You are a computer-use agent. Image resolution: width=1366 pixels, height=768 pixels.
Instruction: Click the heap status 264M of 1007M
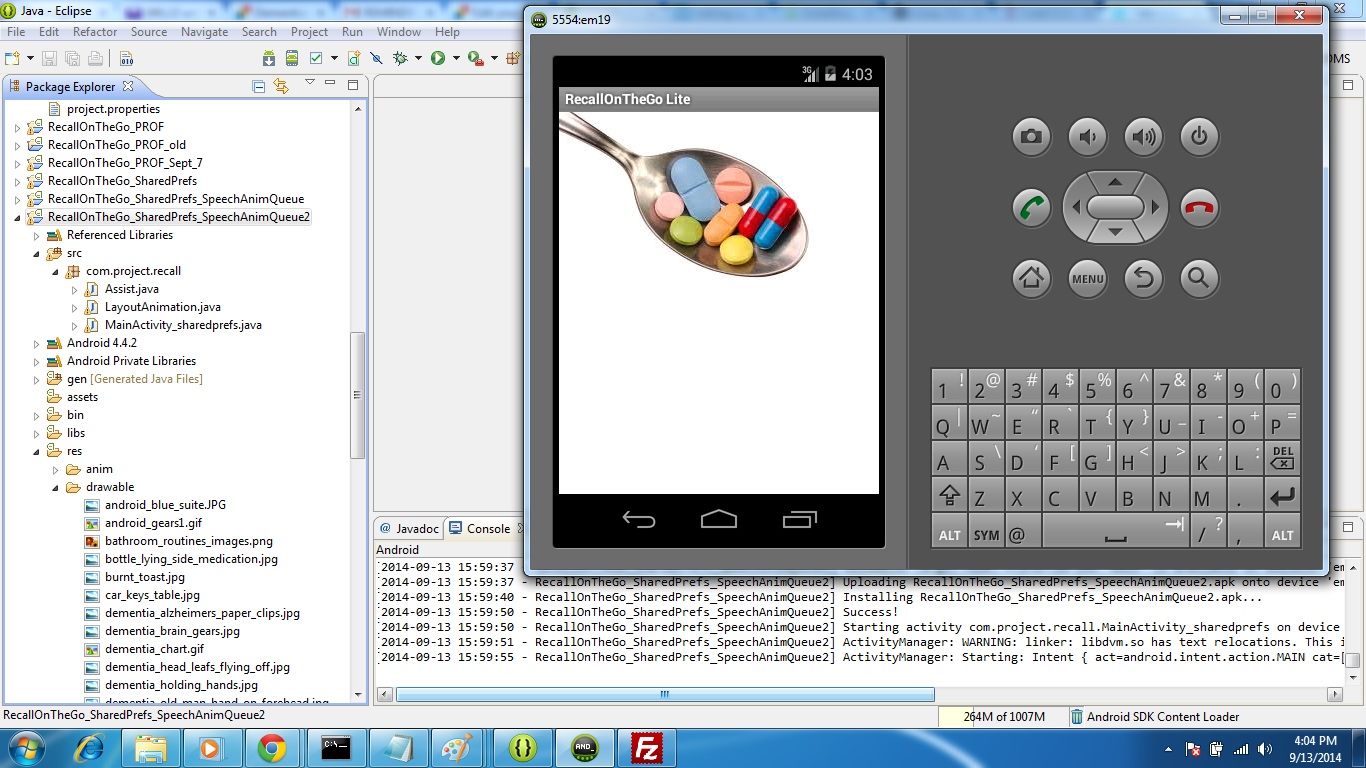pyautogui.click(x=1003, y=716)
